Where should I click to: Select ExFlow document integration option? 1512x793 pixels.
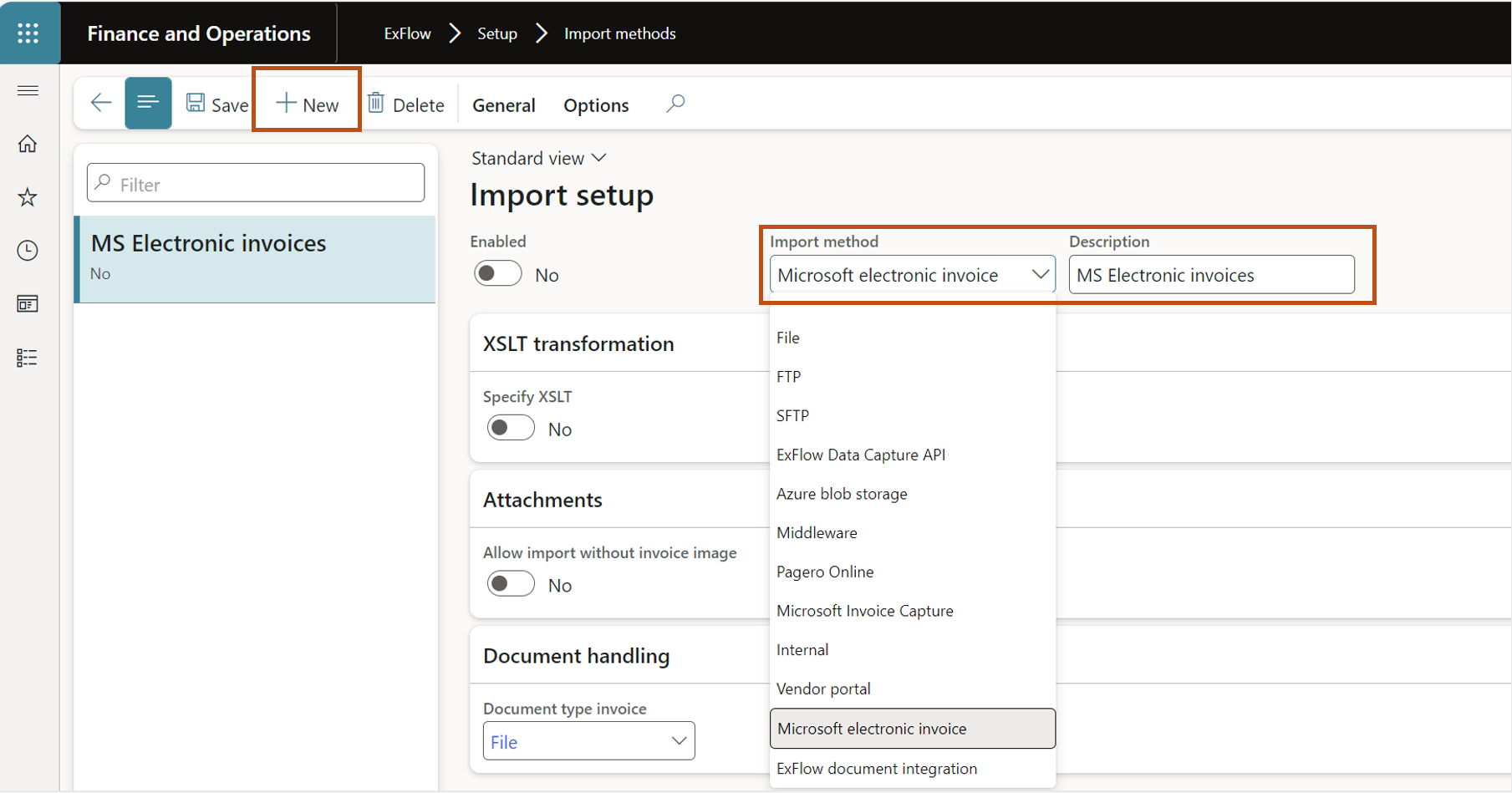[x=912, y=768]
